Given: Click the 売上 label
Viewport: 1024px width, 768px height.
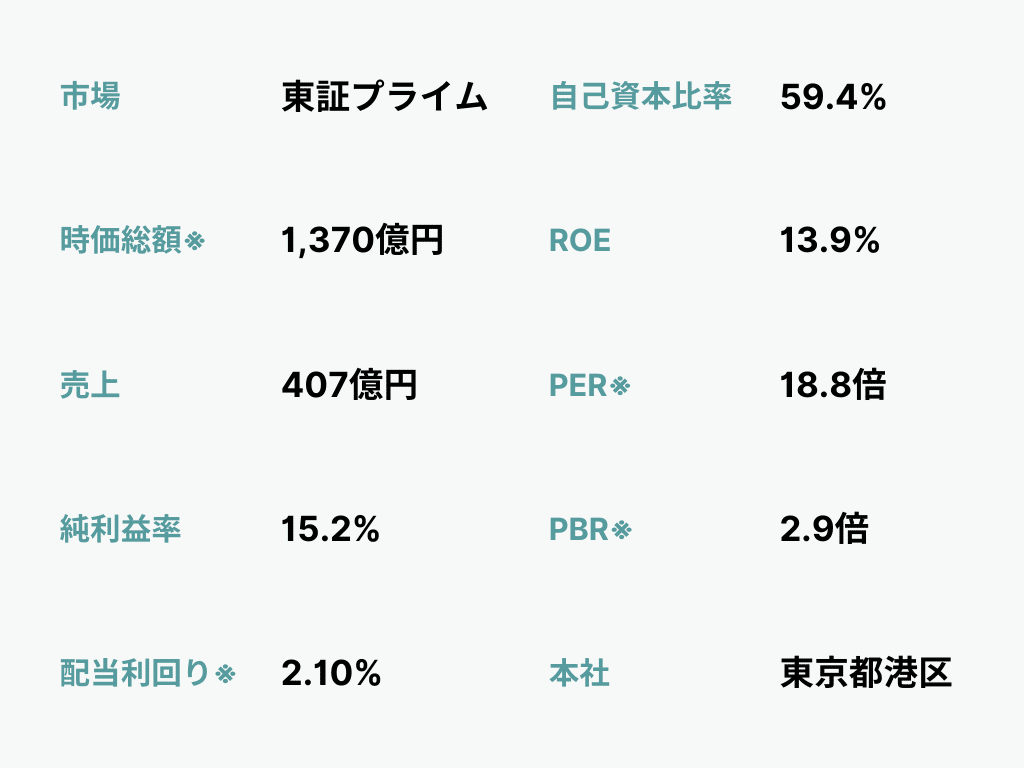Looking at the screenshot, I should coord(90,385).
